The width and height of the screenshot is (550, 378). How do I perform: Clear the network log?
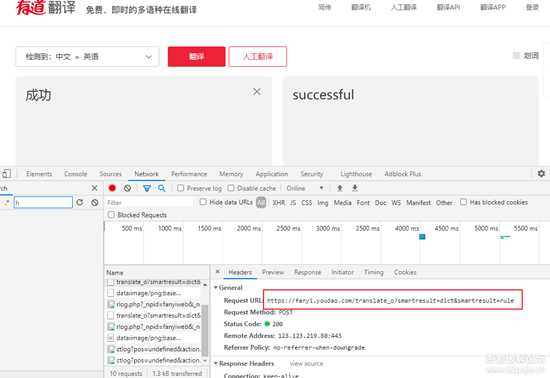coord(127,188)
